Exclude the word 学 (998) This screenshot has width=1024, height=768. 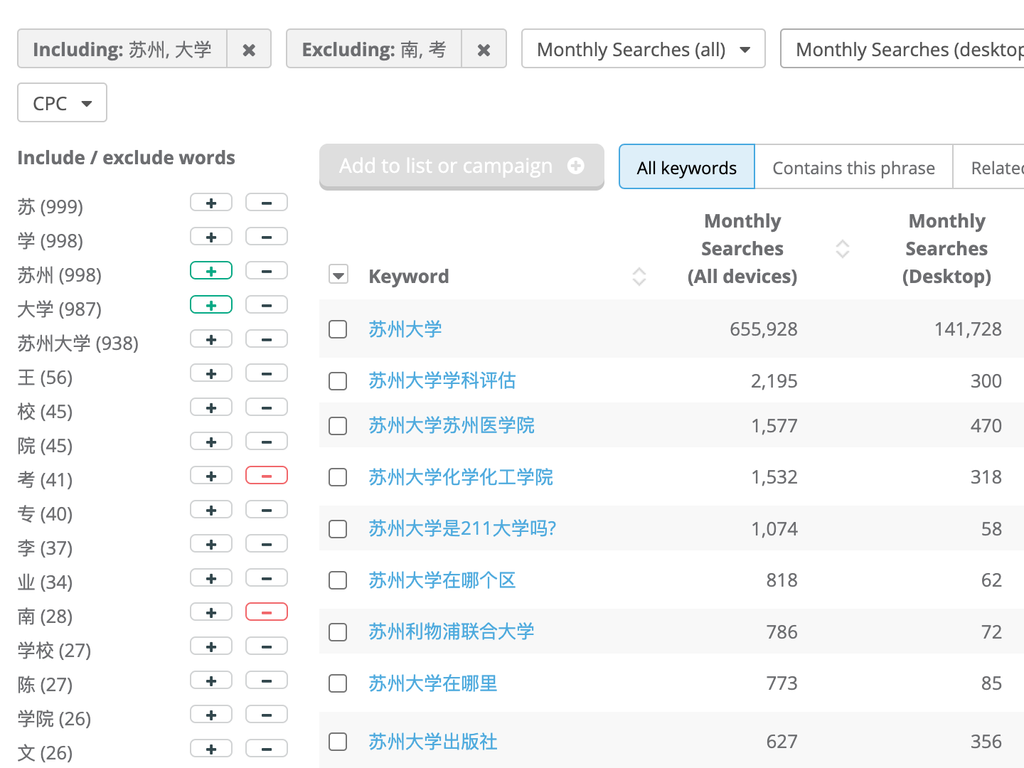coord(266,236)
